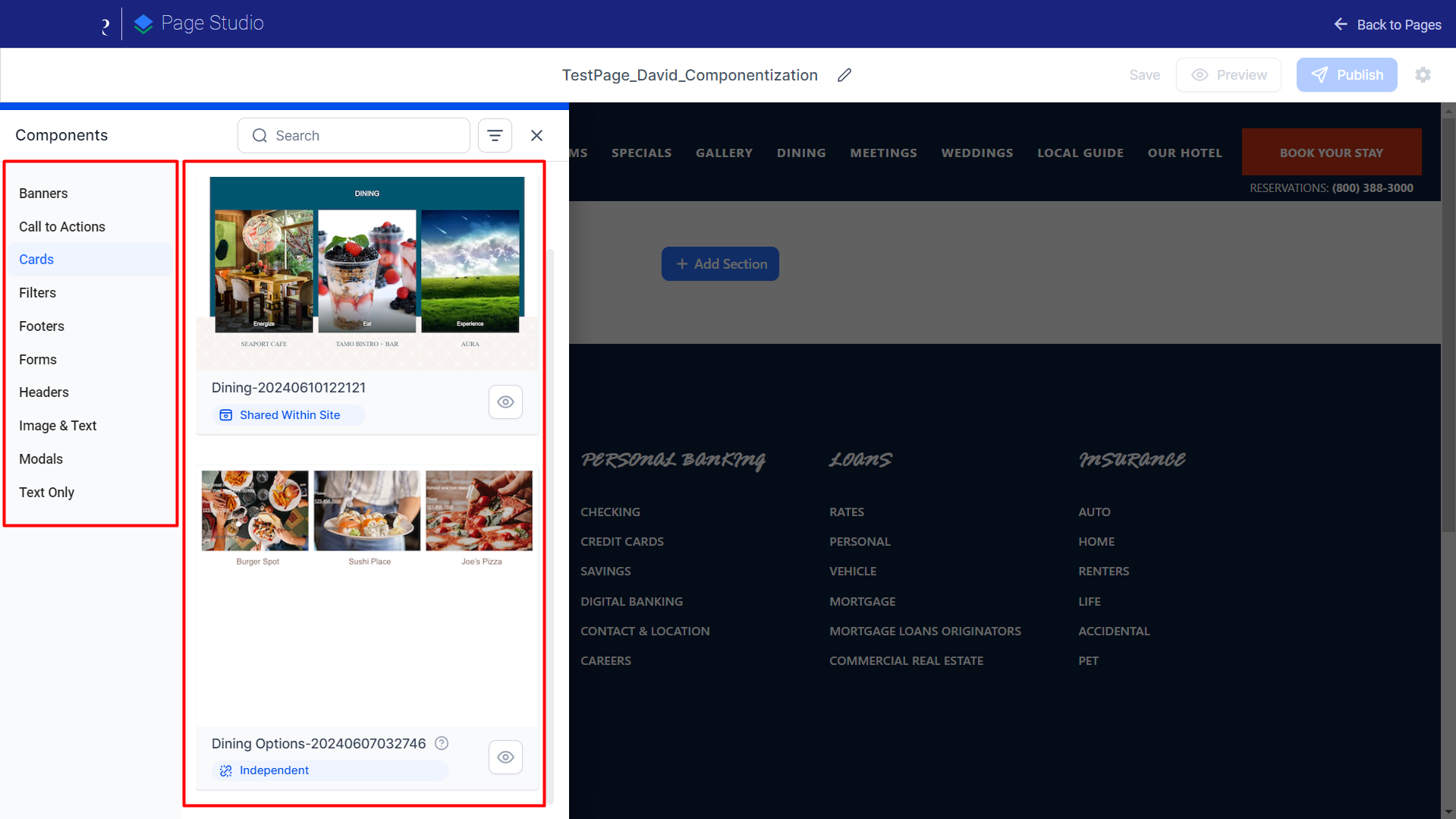Click the scrollbar up arrow on canvas
The height and width of the screenshot is (819, 1456).
pos(1448,110)
